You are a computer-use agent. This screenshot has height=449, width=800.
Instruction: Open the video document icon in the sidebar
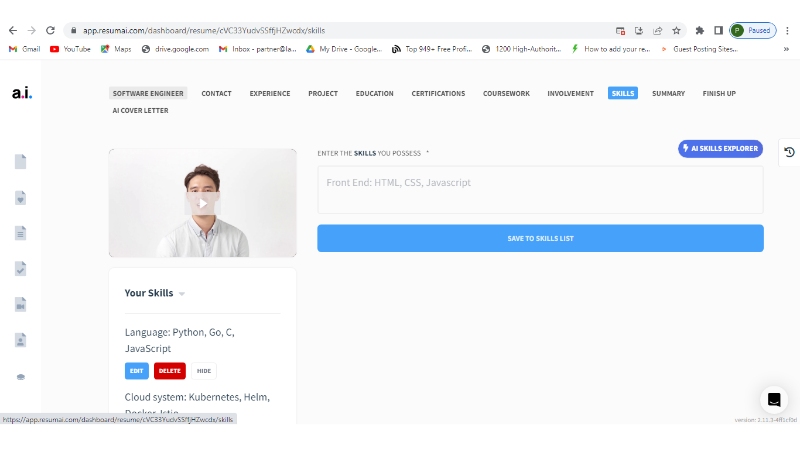[20, 304]
